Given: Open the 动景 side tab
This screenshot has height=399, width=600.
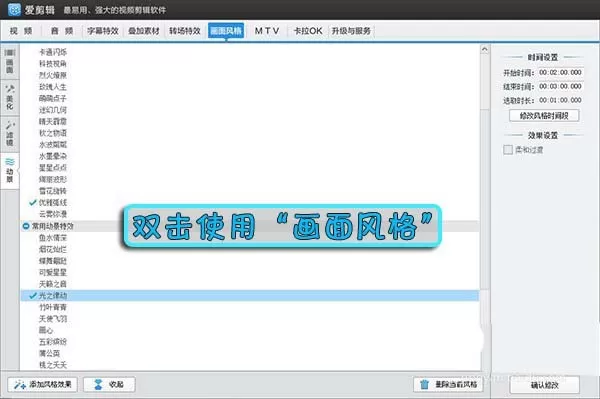Looking at the screenshot, I should (x=10, y=170).
